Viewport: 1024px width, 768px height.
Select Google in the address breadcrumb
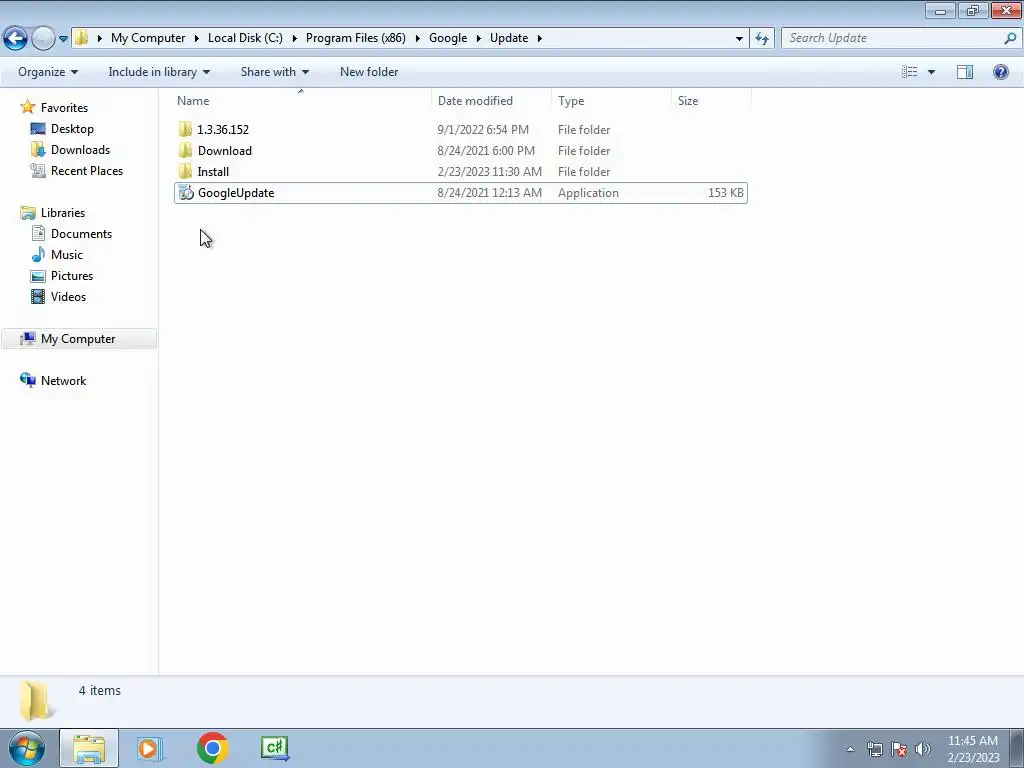click(x=448, y=38)
